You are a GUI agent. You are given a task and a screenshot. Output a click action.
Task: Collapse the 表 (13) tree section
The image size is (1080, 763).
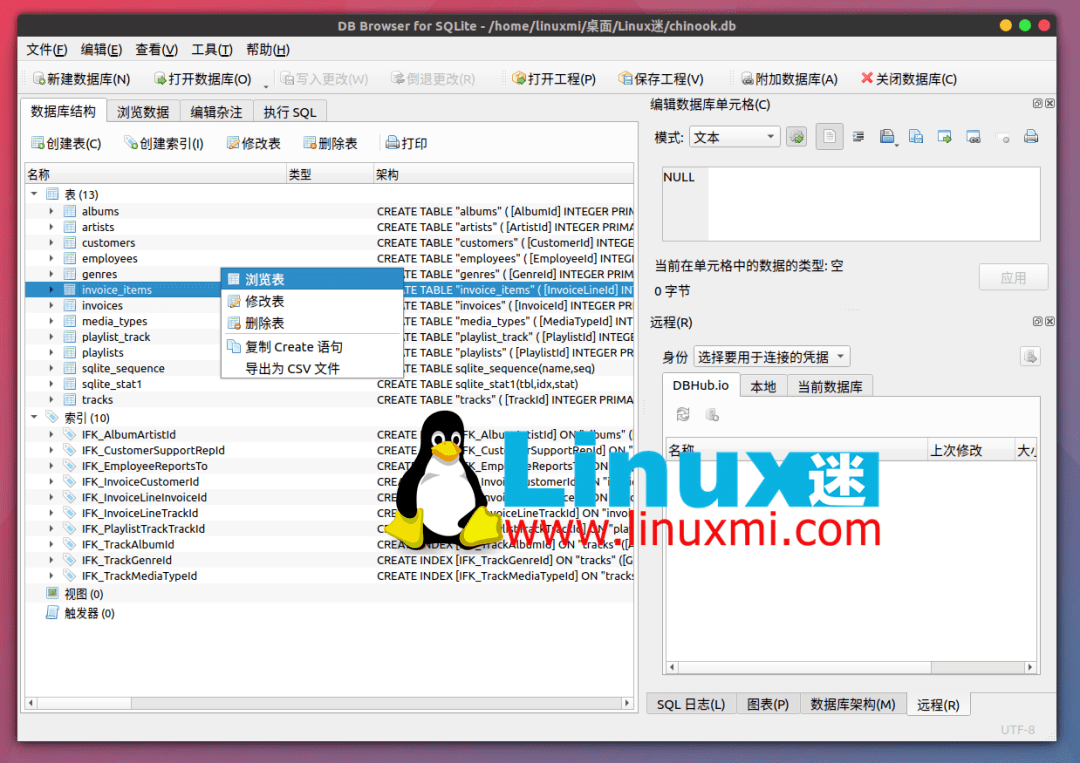tap(36, 194)
